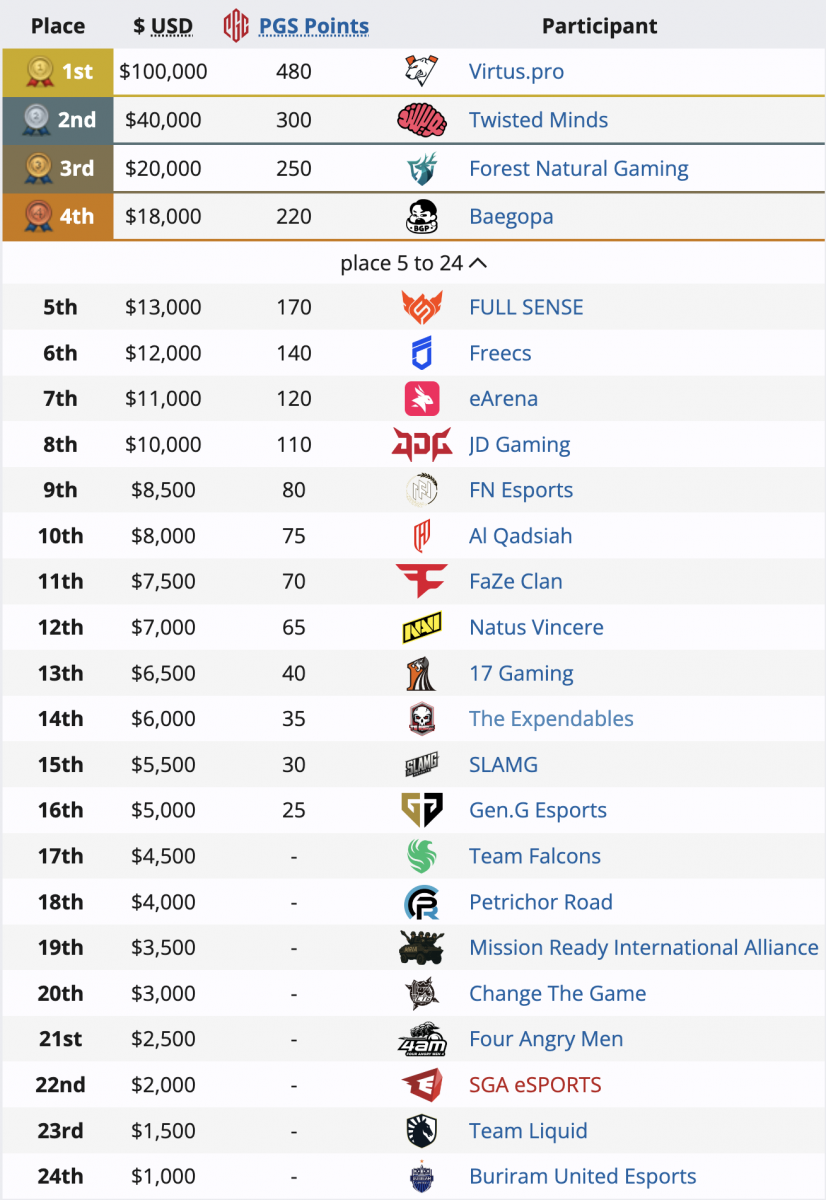Click the Natus Vincere yellow NAVI logo

(x=421, y=628)
